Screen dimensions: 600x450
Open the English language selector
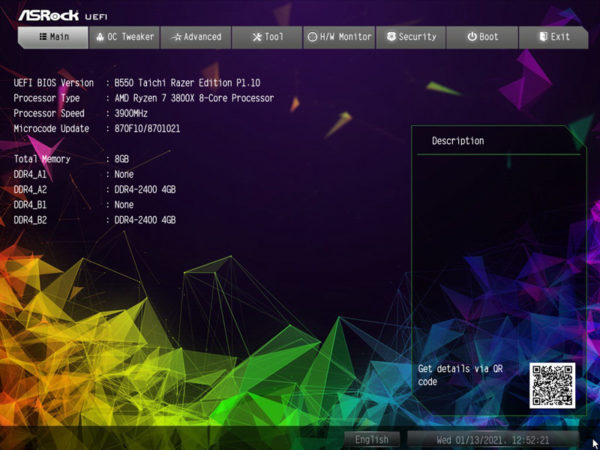tap(372, 439)
